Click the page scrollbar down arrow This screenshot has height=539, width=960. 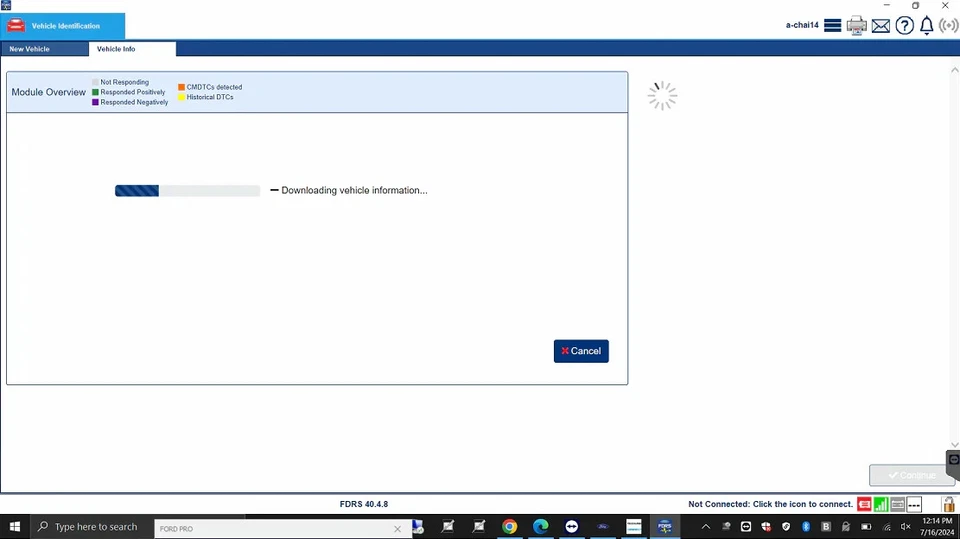pyautogui.click(x=954, y=445)
